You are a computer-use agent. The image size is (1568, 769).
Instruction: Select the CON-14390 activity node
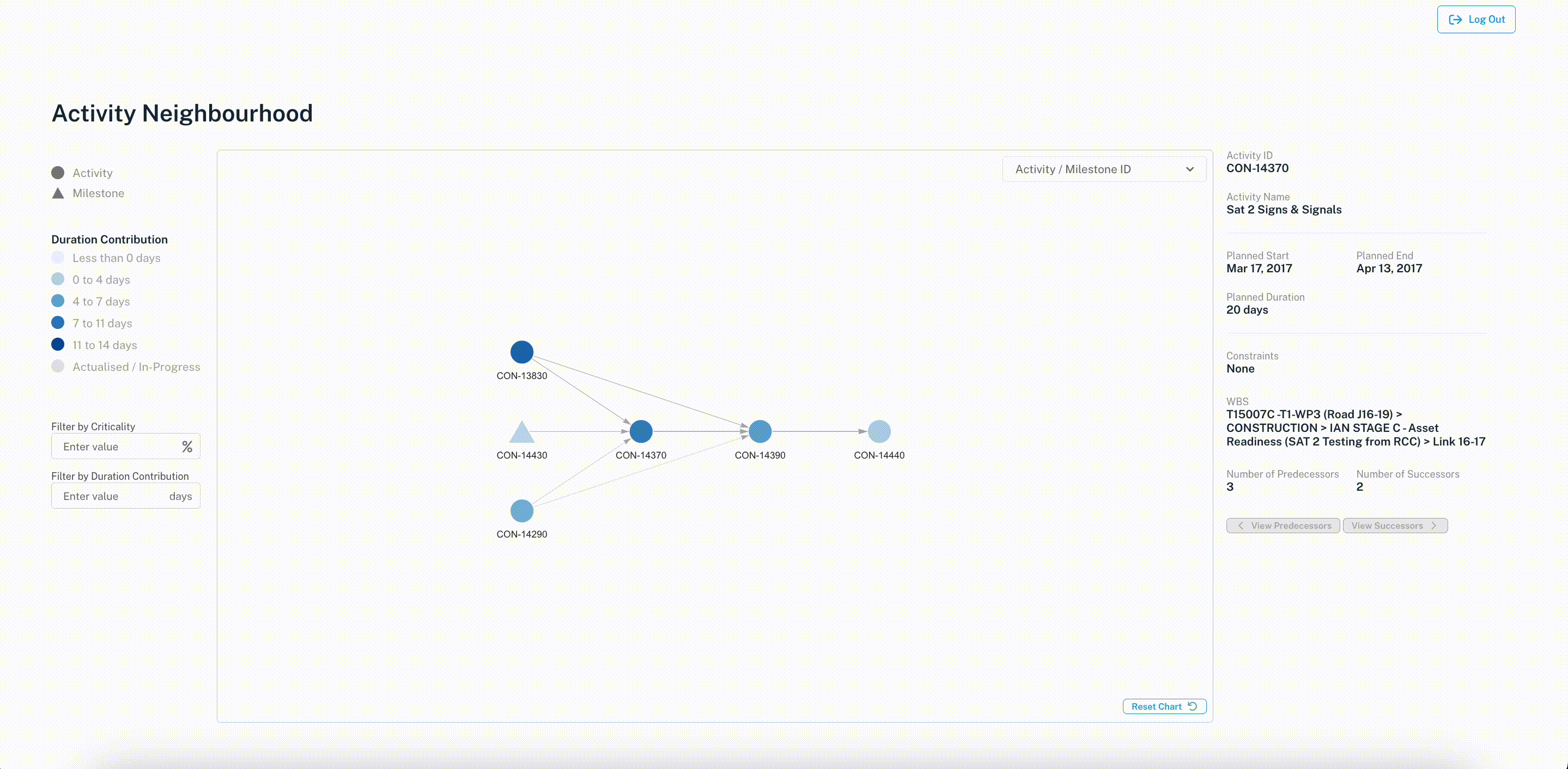(760, 431)
